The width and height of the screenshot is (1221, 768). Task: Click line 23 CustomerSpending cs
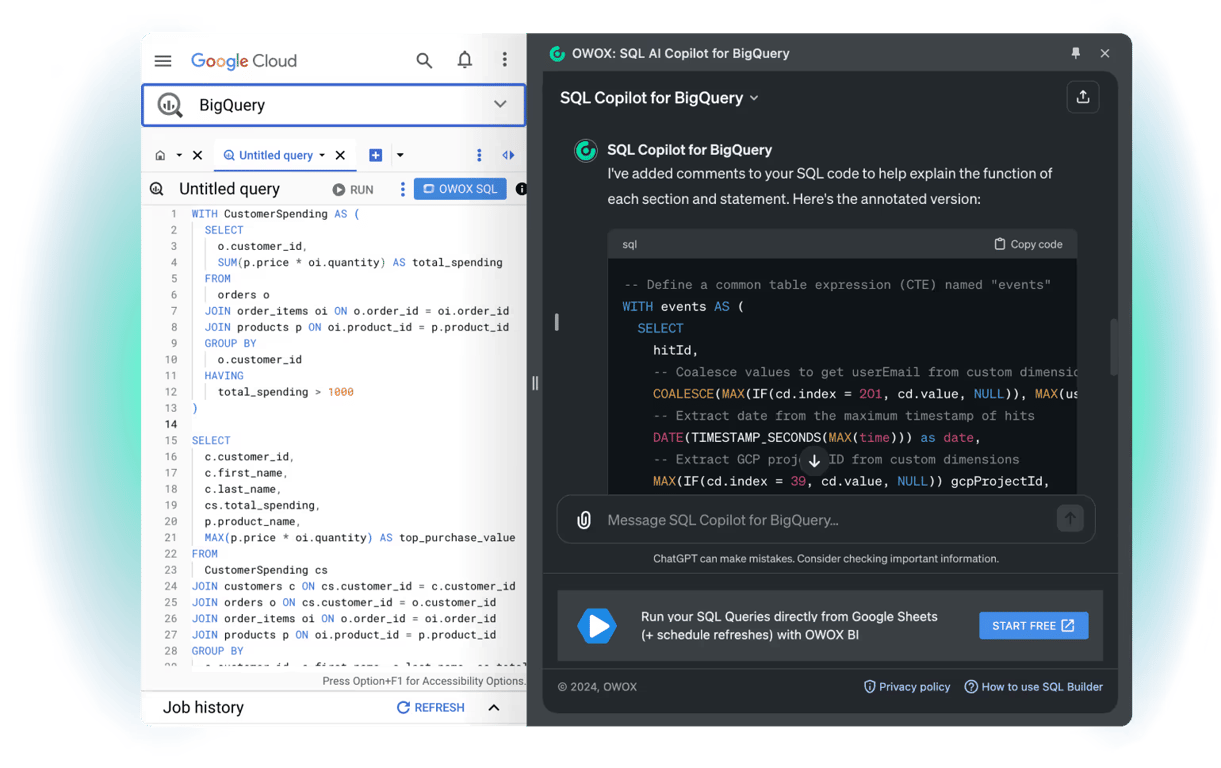pos(266,570)
